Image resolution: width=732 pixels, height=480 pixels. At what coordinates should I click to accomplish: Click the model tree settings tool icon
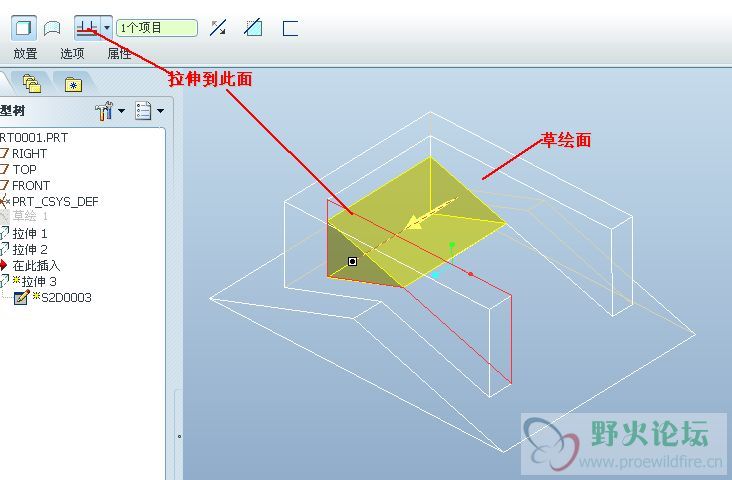(104, 111)
